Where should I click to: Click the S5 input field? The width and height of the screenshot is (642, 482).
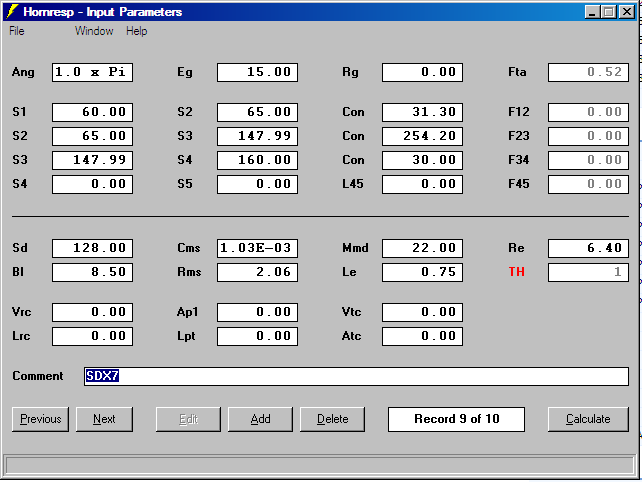click(x=258, y=184)
